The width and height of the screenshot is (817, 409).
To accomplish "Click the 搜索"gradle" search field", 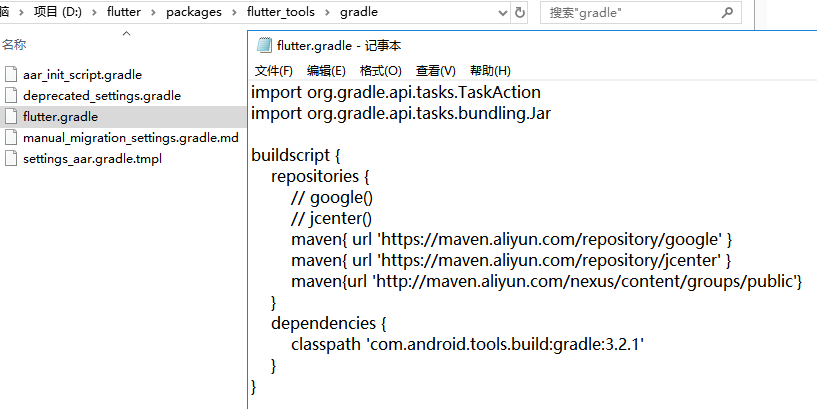I will tap(640, 13).
